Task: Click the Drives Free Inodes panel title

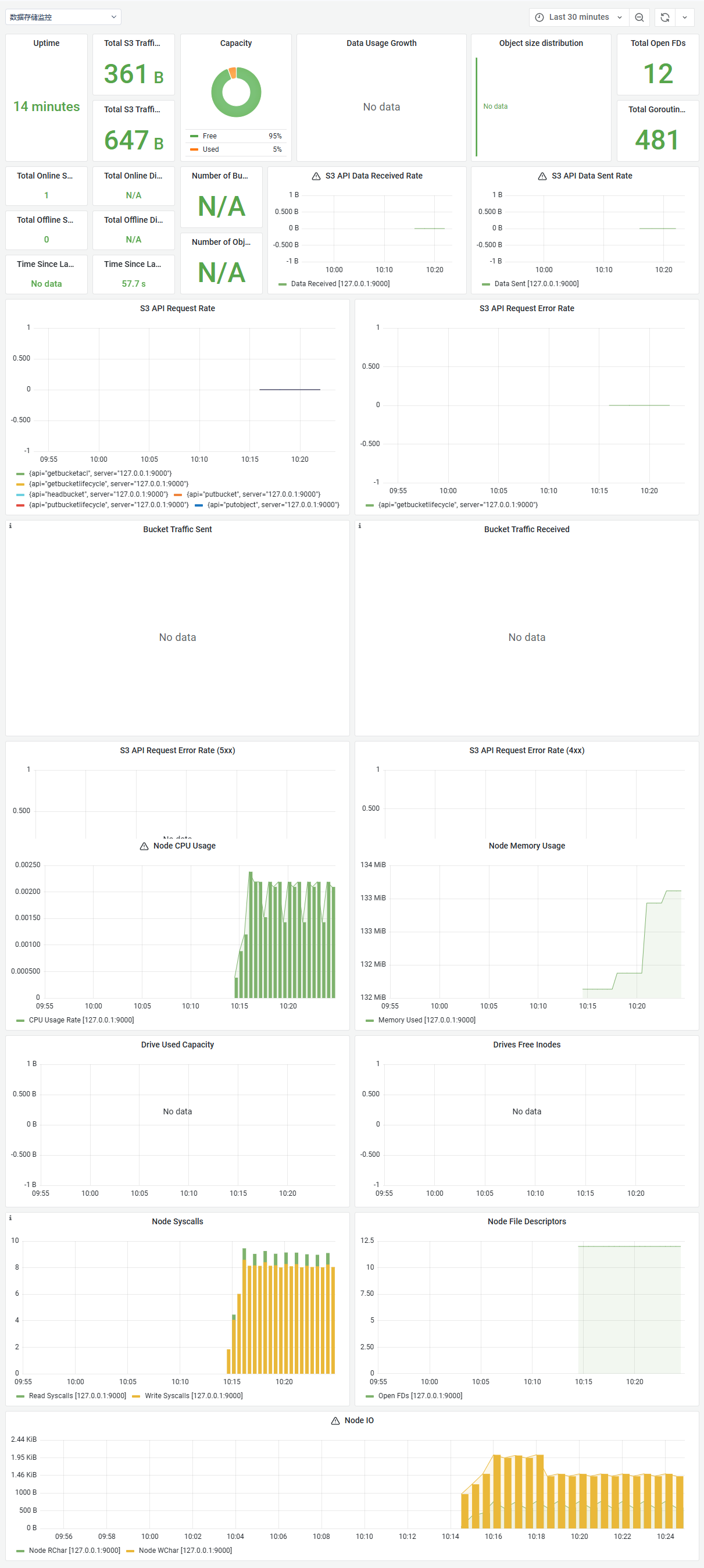Action: (527, 1045)
